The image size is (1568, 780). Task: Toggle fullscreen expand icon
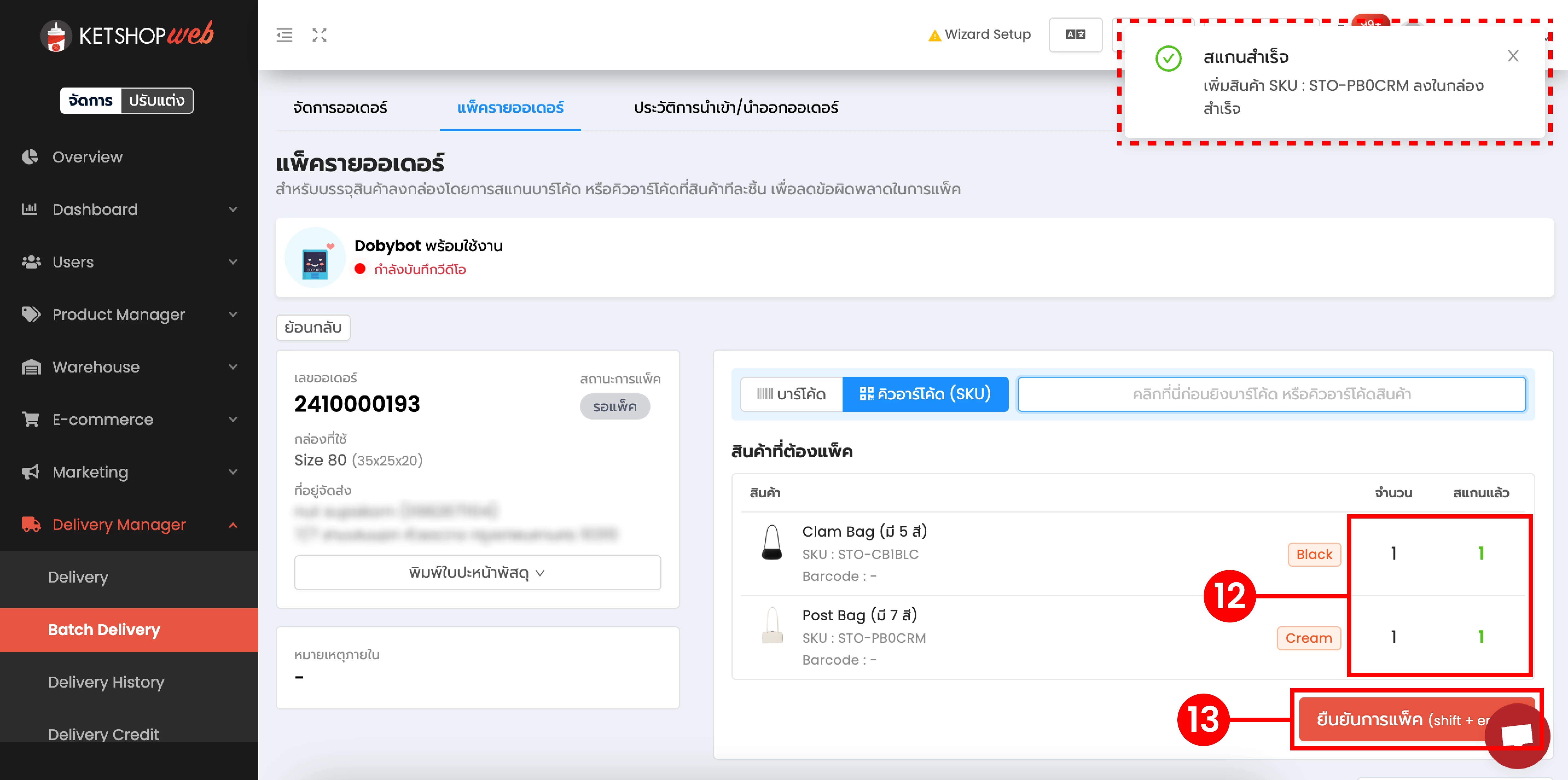(320, 35)
